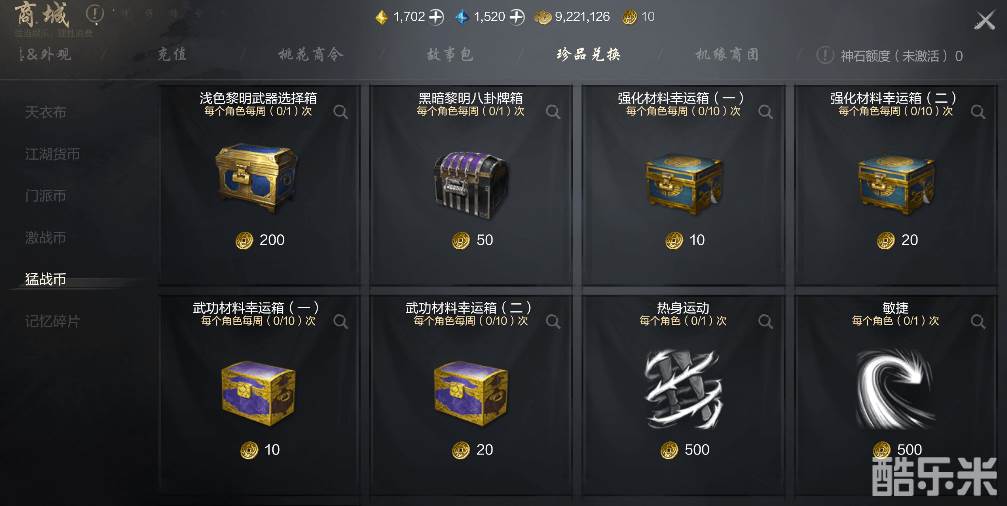This screenshot has width=1007, height=506.
Task: Click the 500 coin price under 热身运动
Action: coord(685,449)
